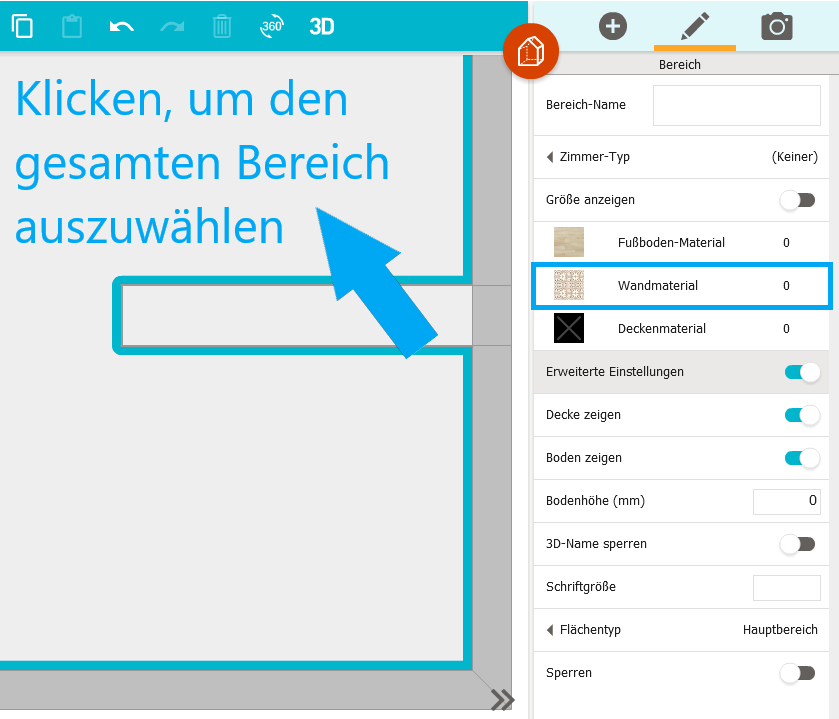Click the copy icon in the toolbar
839x719 pixels.
[22, 26]
